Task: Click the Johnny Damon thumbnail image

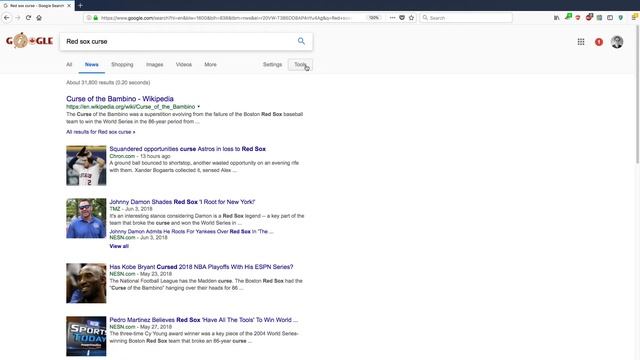Action: pos(86,218)
